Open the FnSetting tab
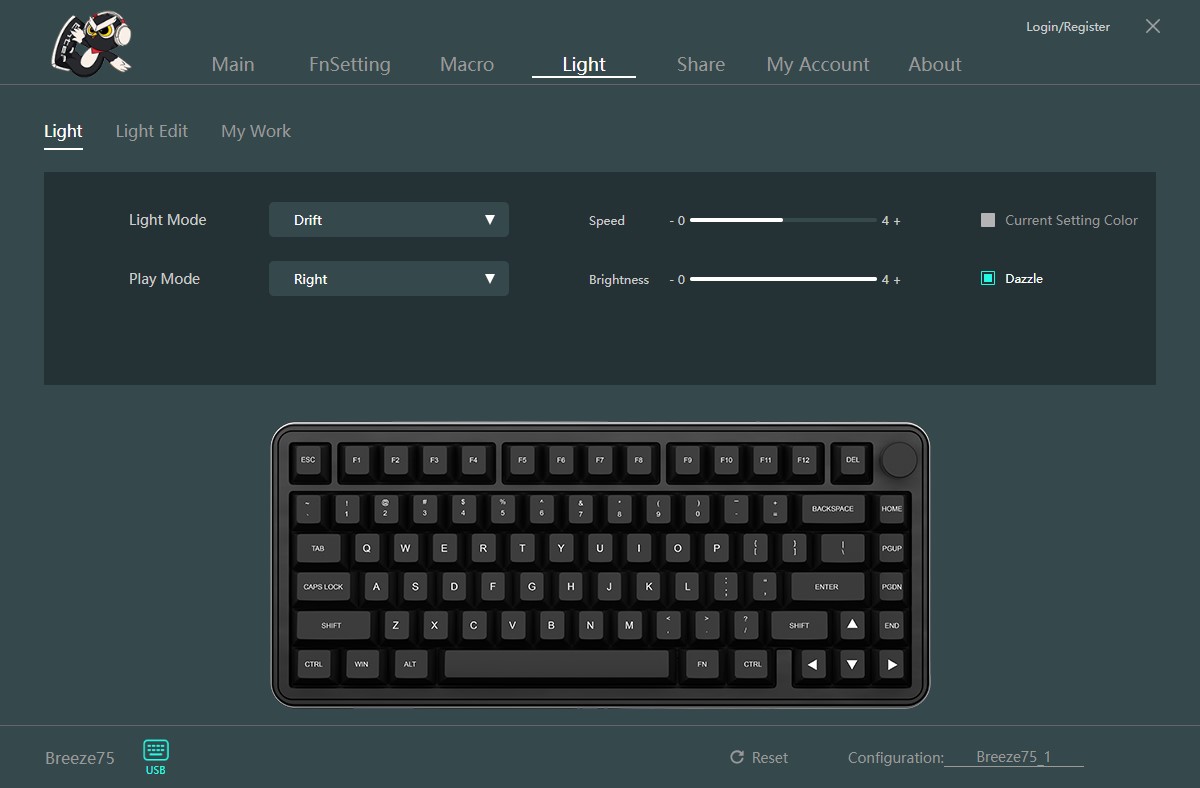This screenshot has height=788, width=1200. tap(350, 64)
